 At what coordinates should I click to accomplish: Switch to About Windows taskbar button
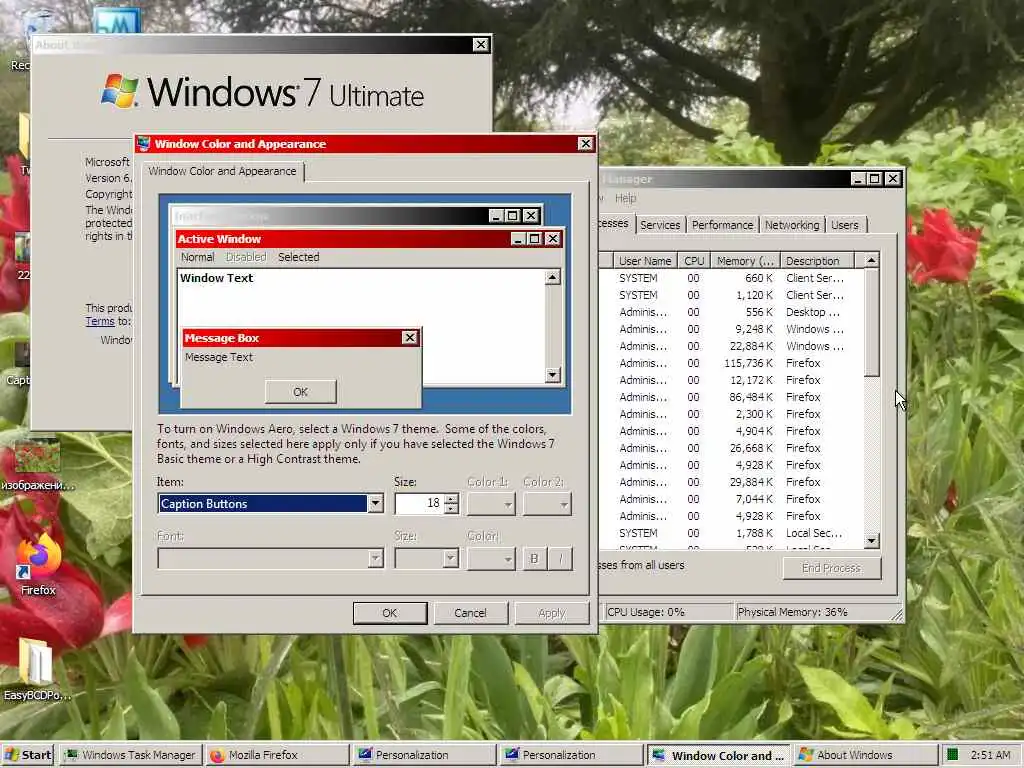tap(864, 755)
